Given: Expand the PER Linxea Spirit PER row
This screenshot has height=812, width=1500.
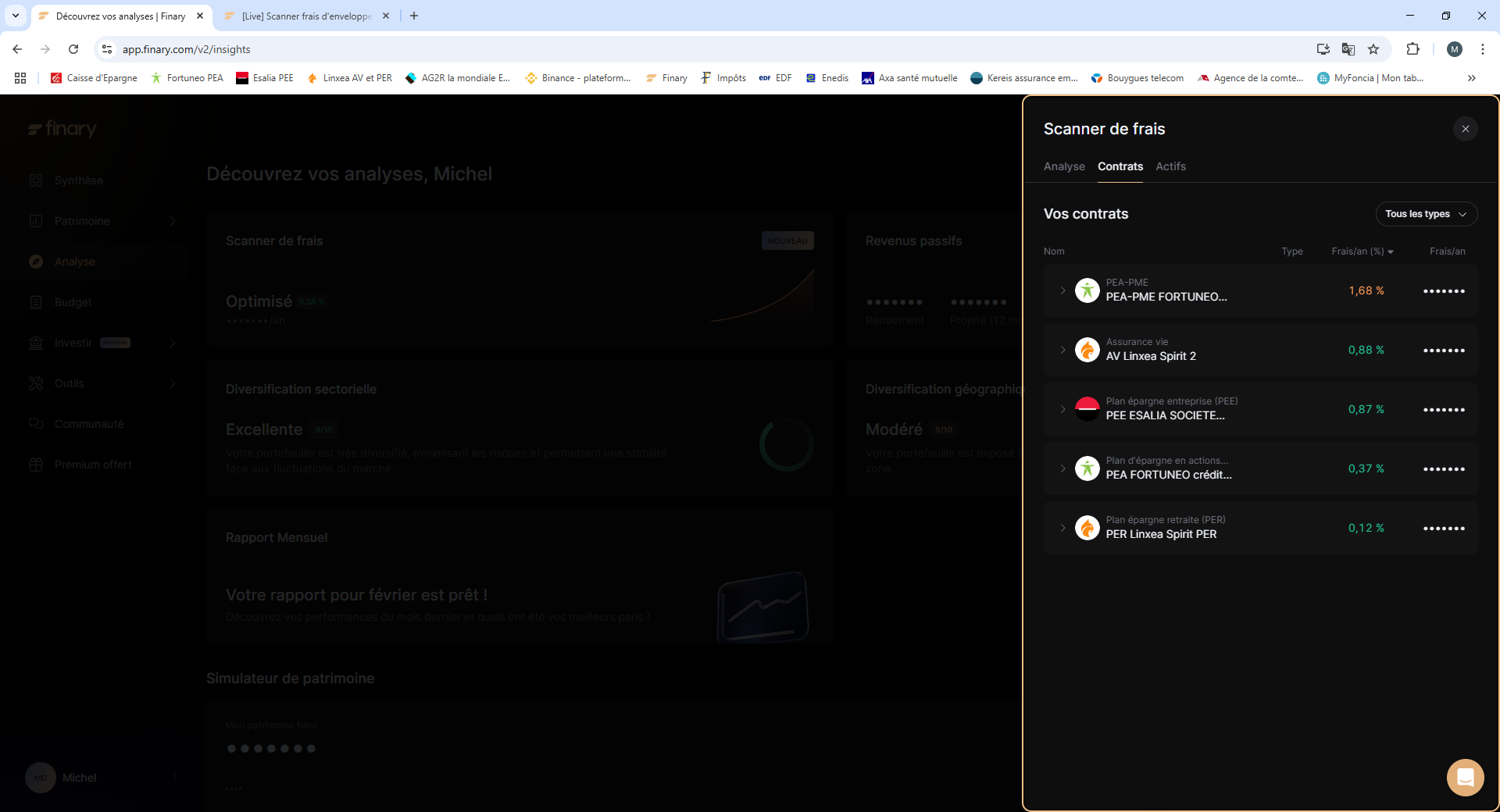Looking at the screenshot, I should (x=1062, y=528).
